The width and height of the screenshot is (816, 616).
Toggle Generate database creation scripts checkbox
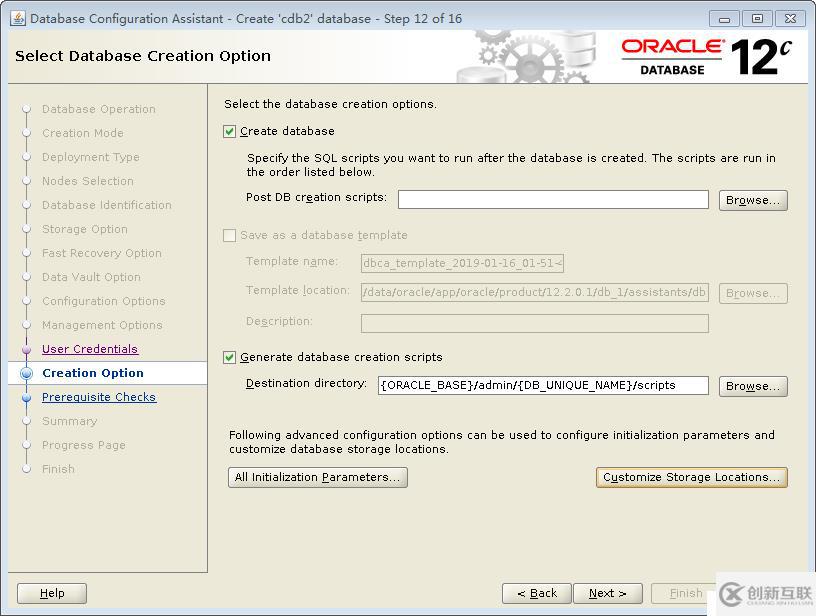[x=230, y=357]
